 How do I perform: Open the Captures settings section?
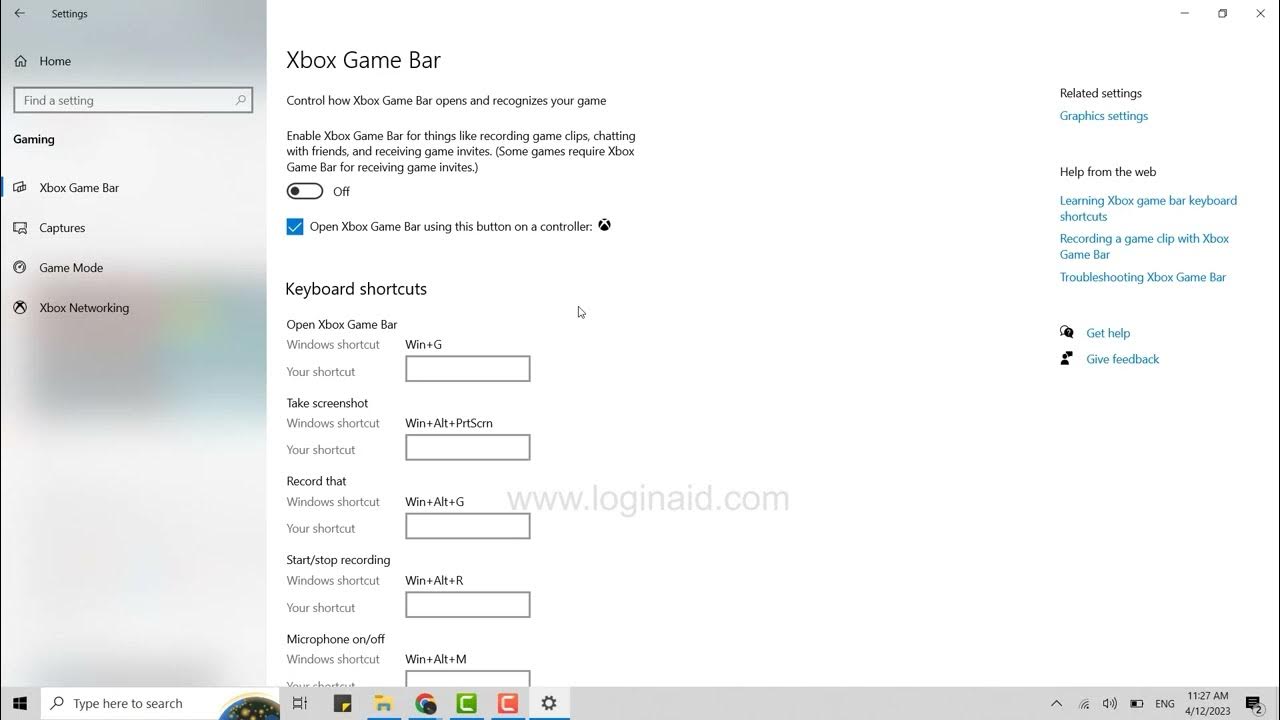pos(133,228)
